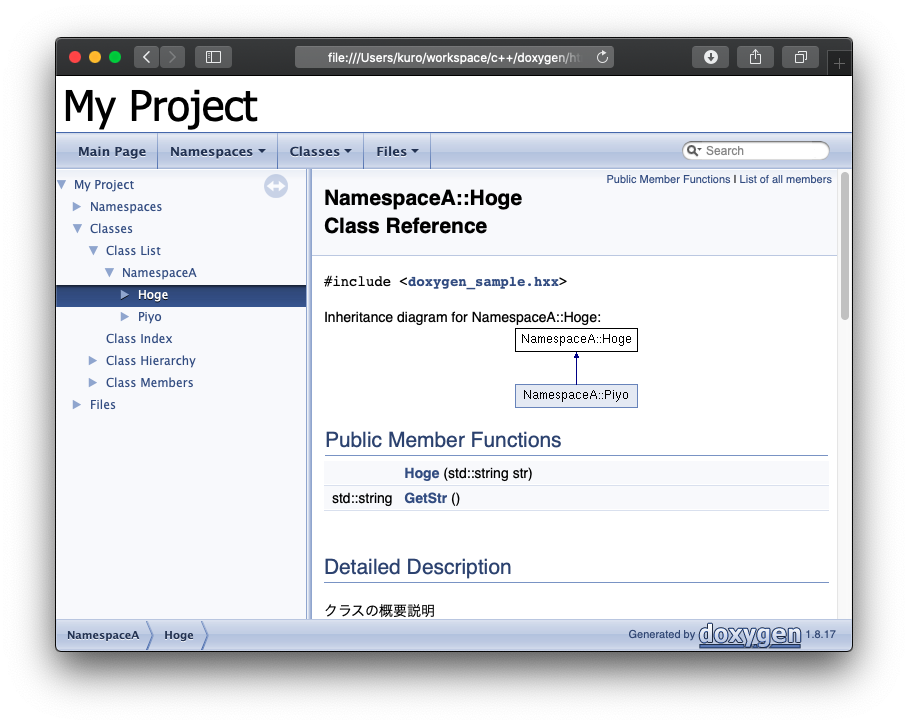Click NamespaceA in the footer breadcrumb
Screen dimensions: 908x725
coord(103,635)
